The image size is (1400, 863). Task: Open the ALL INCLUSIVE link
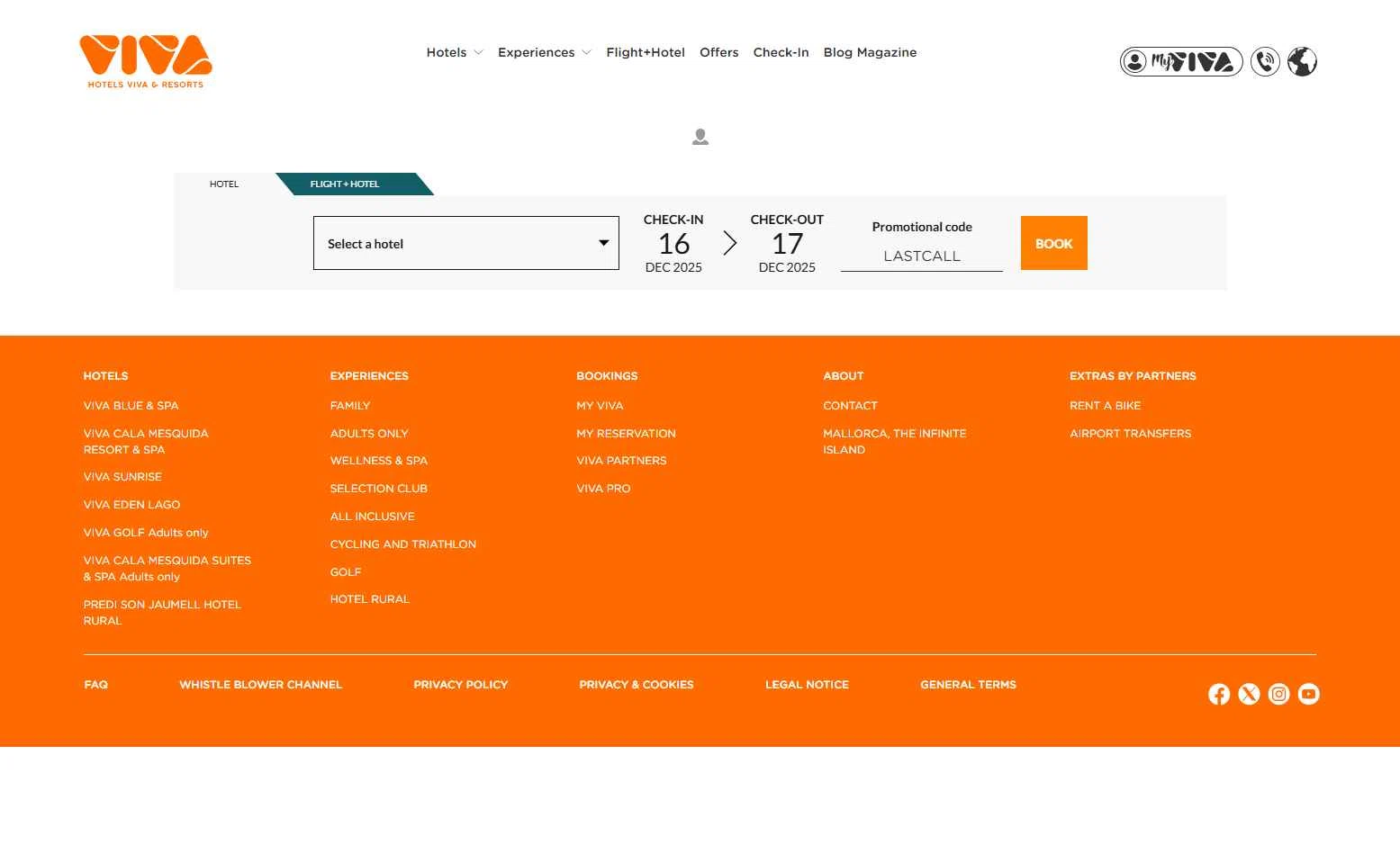pyautogui.click(x=373, y=517)
